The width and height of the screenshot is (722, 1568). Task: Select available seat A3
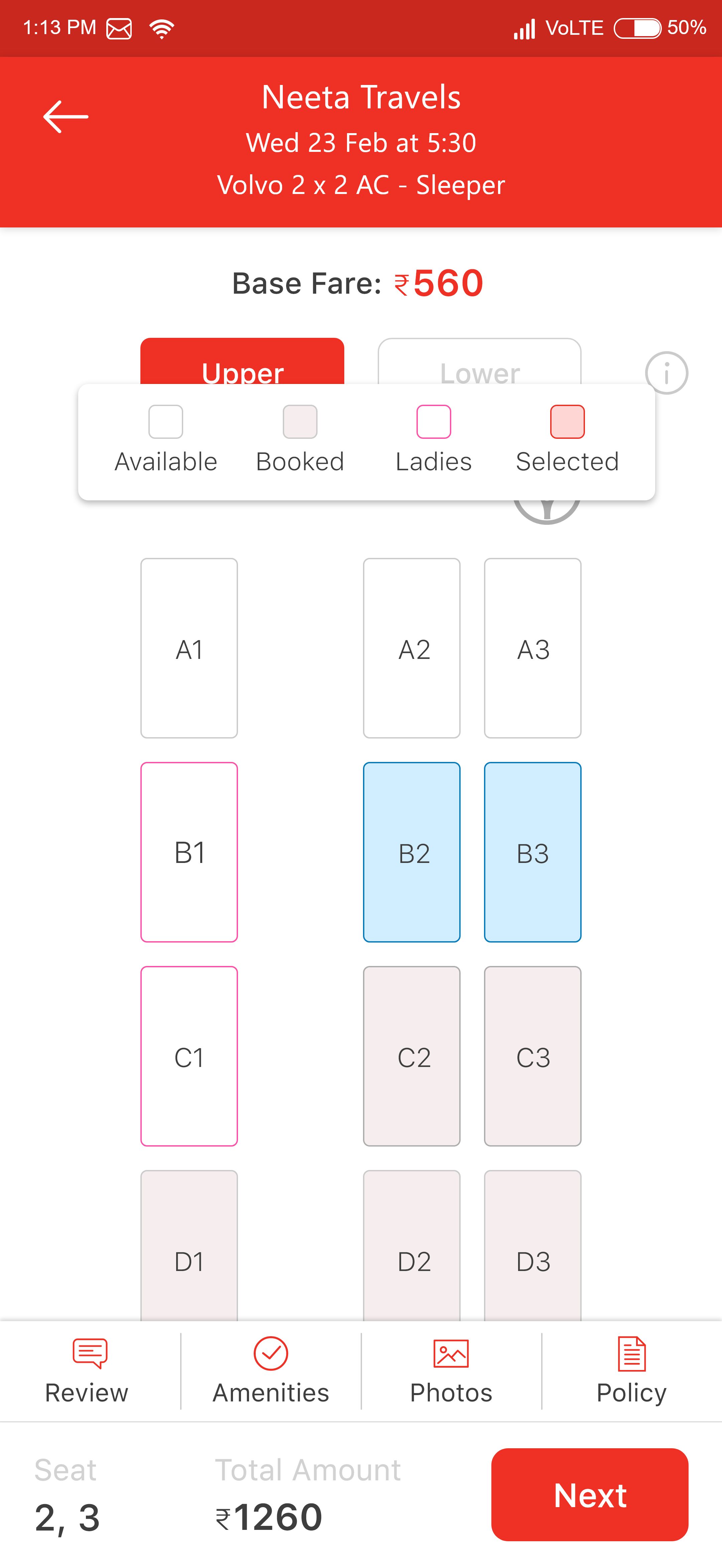coord(532,648)
